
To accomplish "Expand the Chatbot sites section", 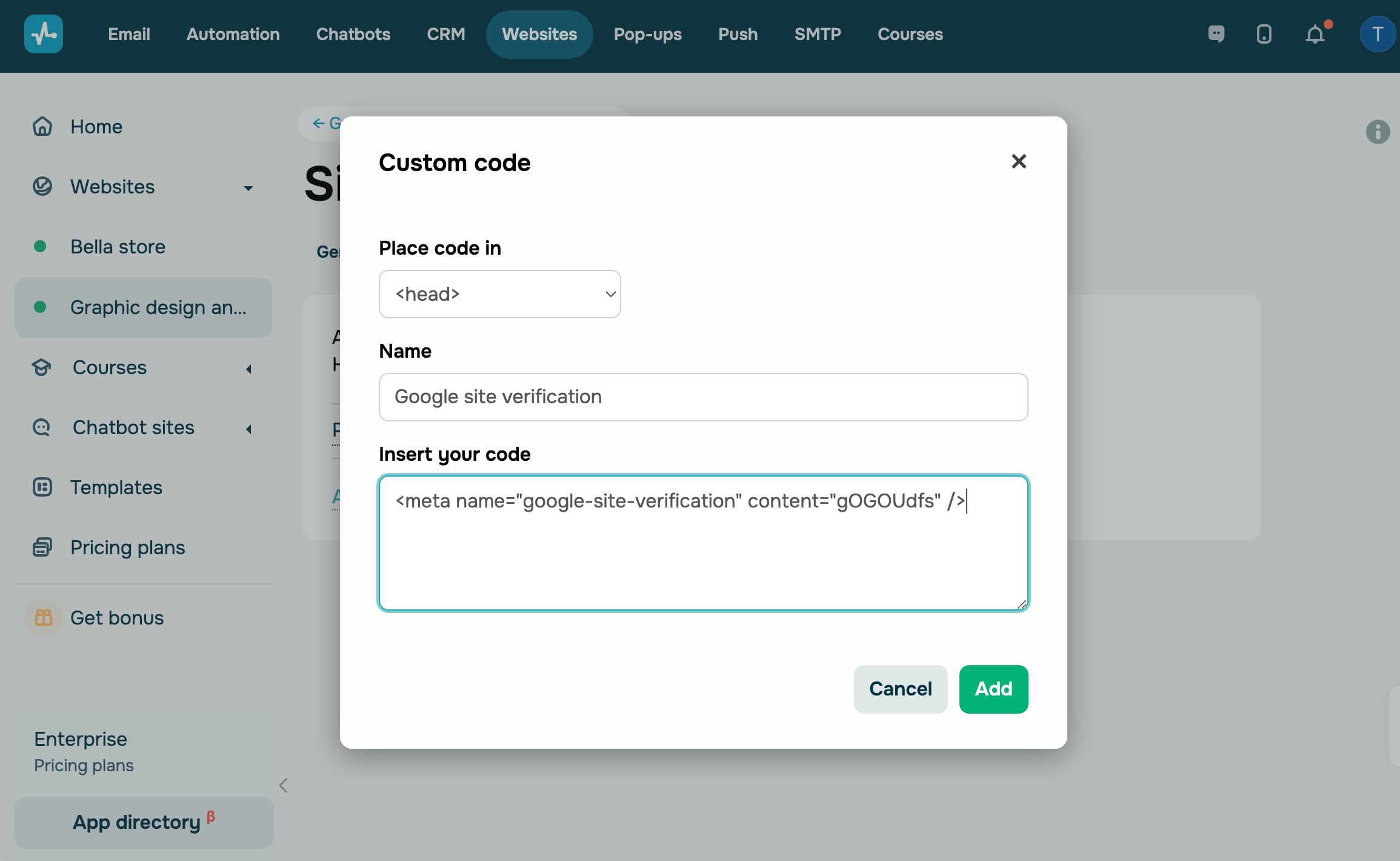I will coord(248,429).
